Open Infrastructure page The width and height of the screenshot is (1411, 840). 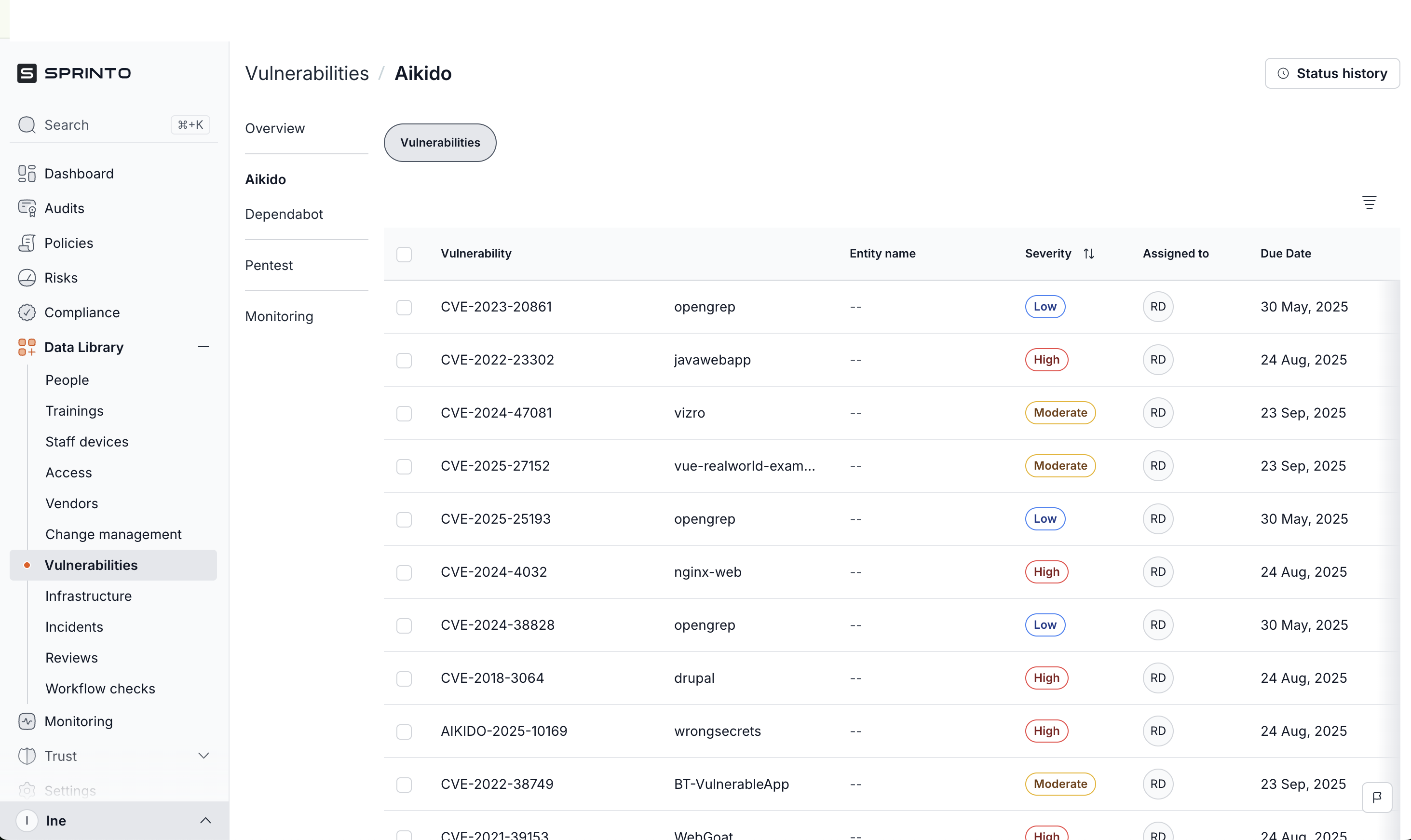coord(88,596)
